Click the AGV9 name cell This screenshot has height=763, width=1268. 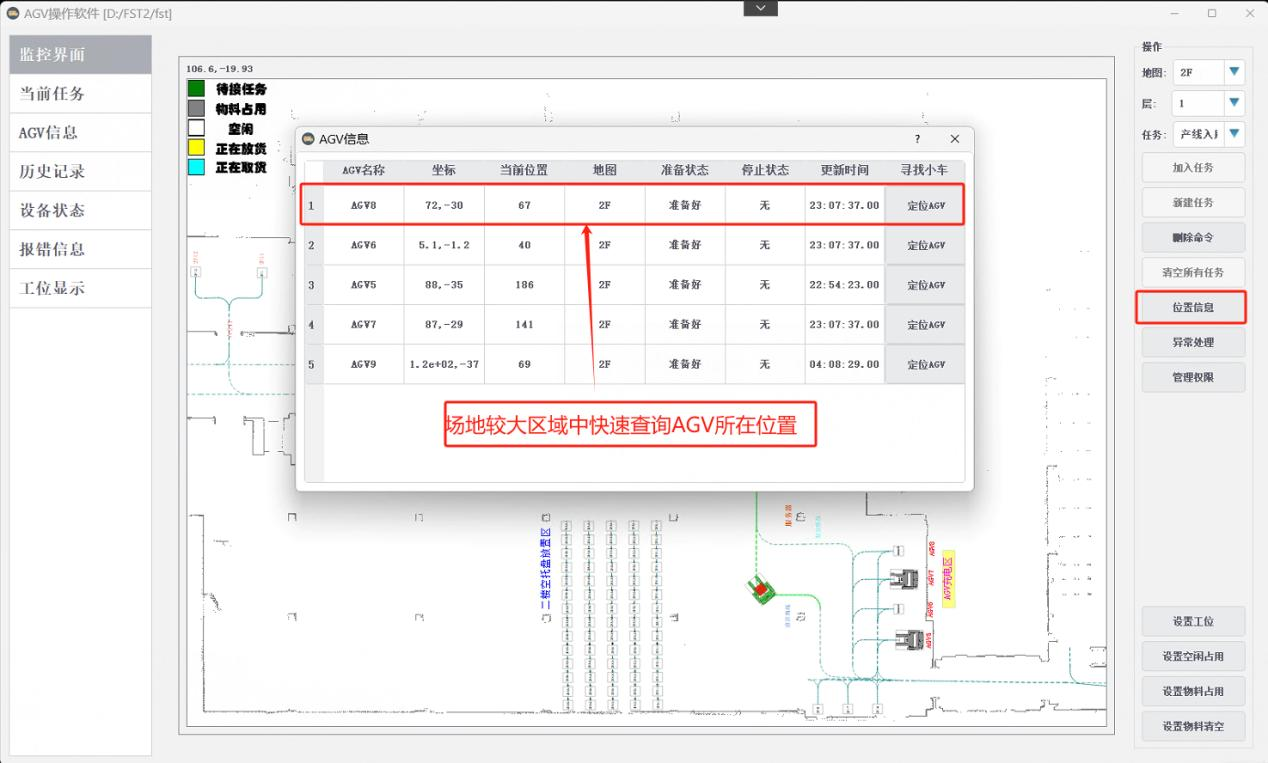(x=364, y=365)
